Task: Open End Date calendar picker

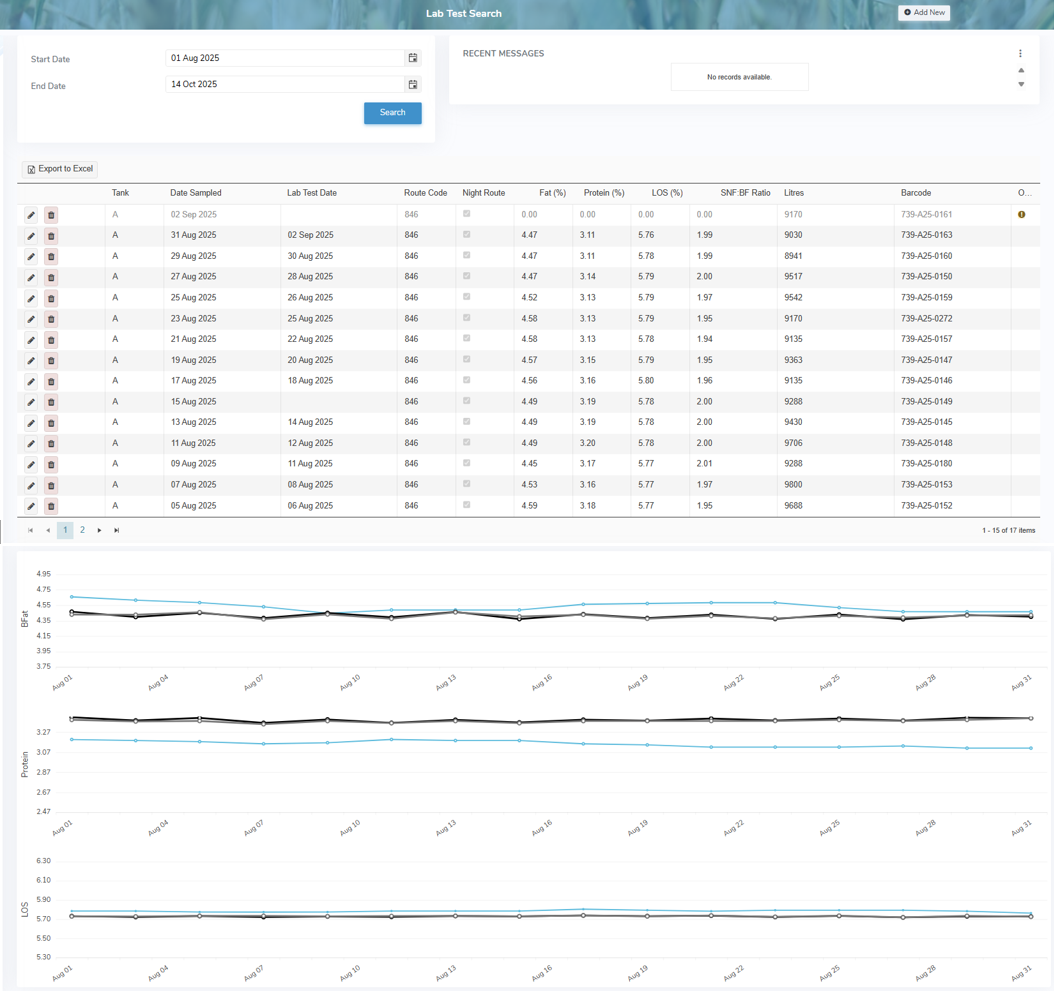Action: [413, 85]
